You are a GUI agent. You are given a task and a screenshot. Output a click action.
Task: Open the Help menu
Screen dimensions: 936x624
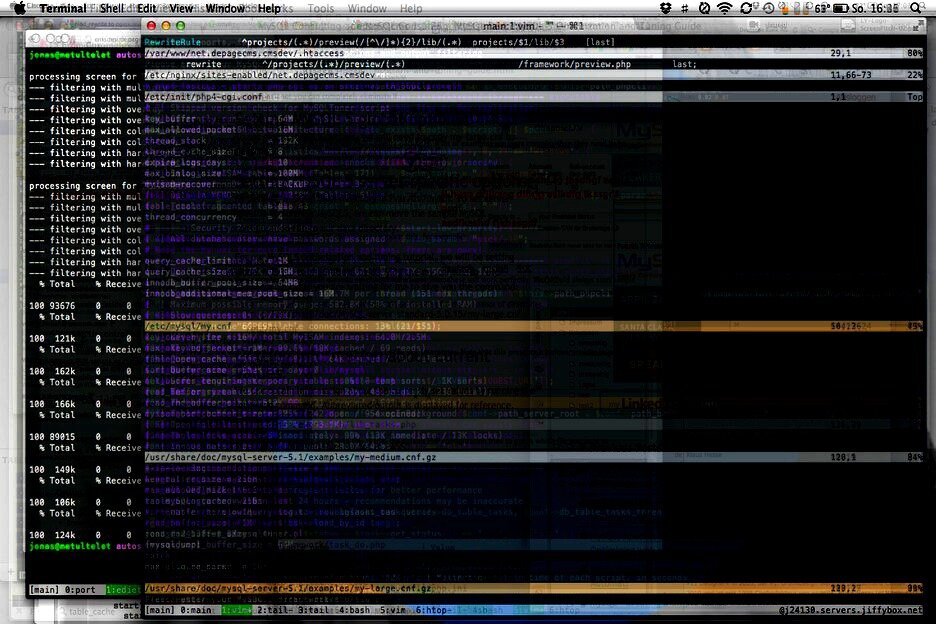point(269,8)
